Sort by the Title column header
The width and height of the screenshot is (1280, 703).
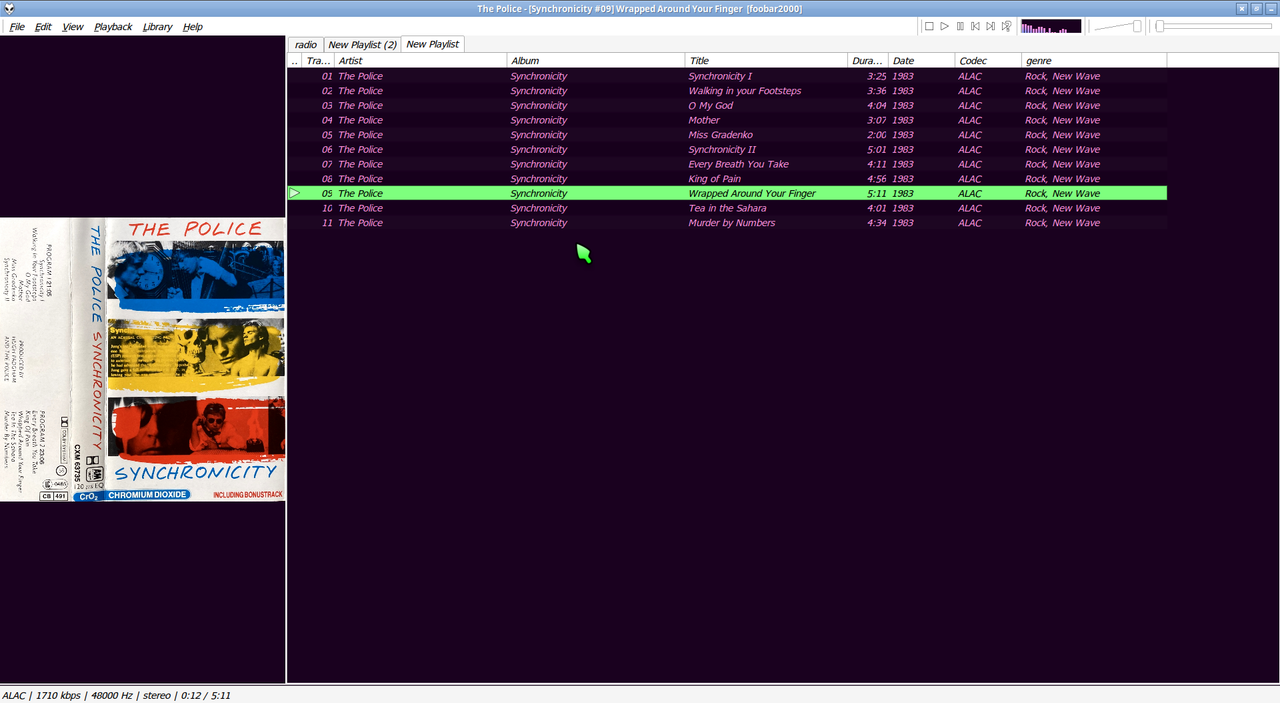766,61
